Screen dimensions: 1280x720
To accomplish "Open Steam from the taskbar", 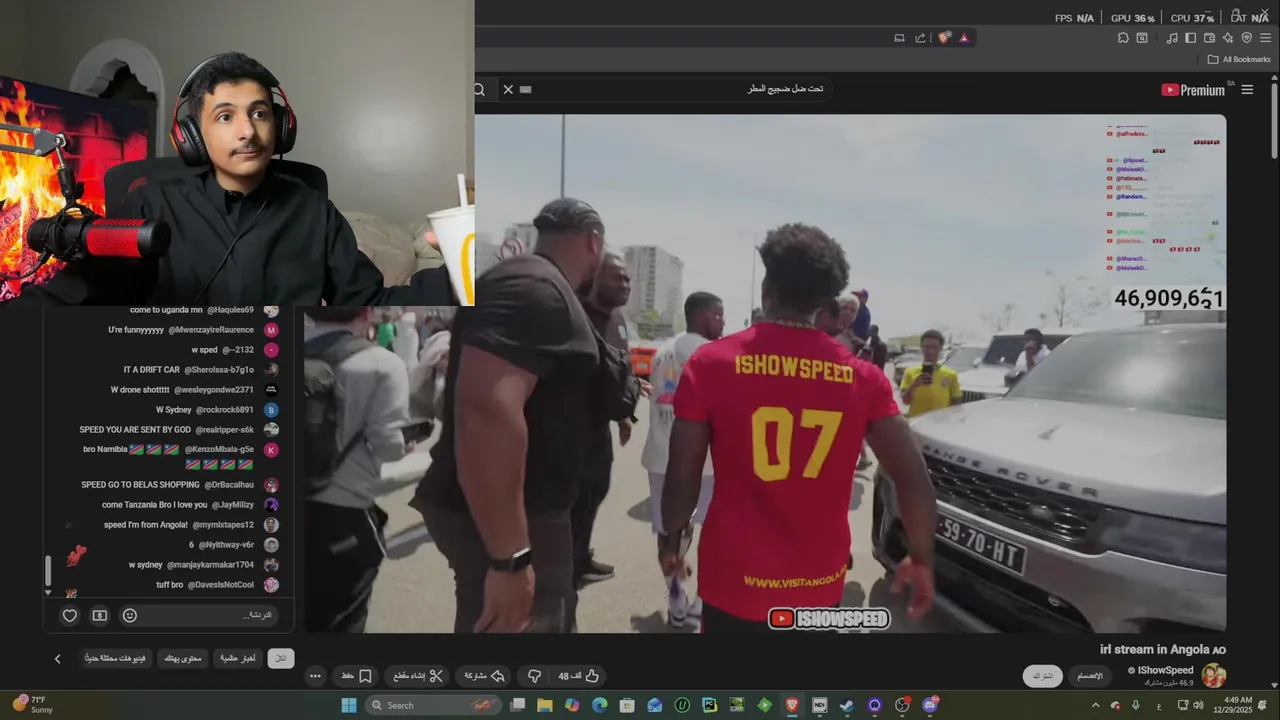I will click(x=847, y=705).
